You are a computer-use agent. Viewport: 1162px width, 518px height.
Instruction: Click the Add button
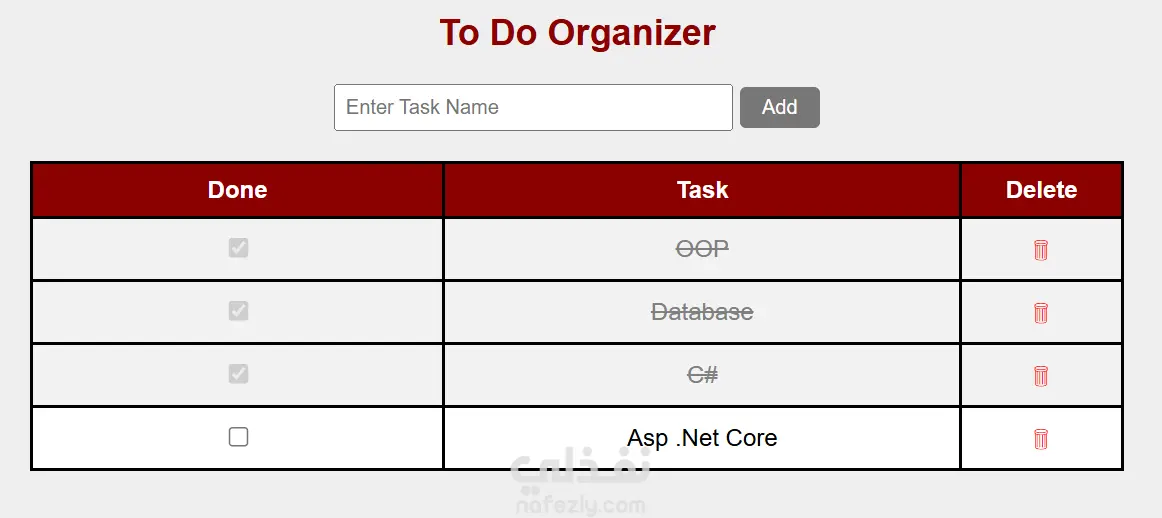(x=780, y=107)
